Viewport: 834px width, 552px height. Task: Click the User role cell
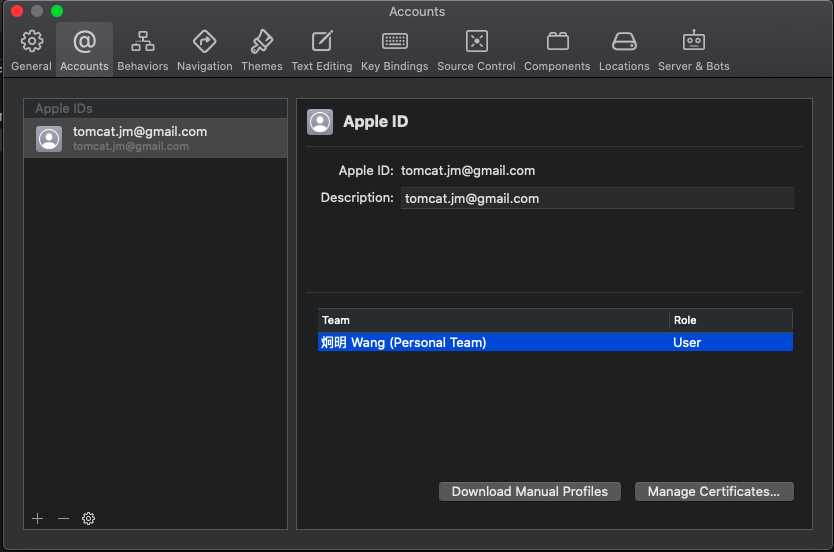pos(687,342)
